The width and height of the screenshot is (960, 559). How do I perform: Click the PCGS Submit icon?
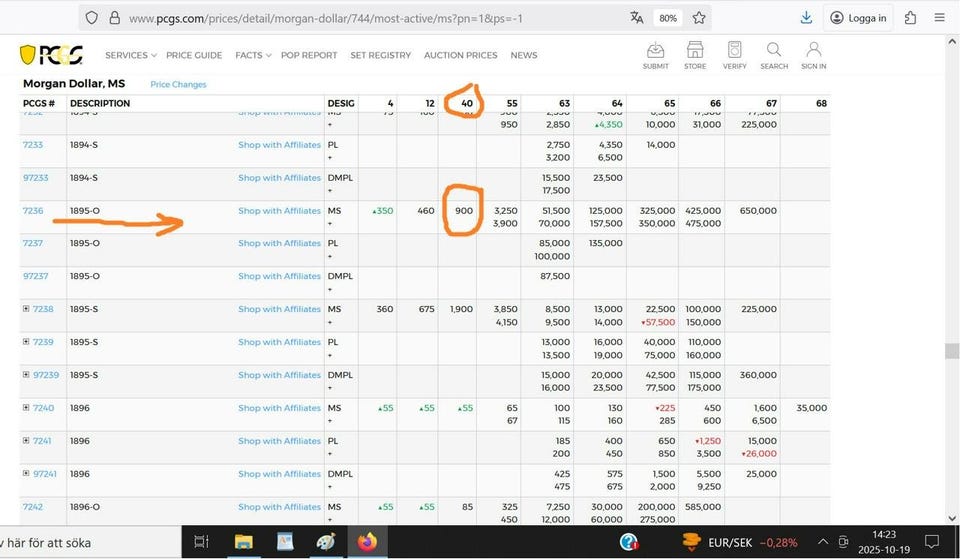click(x=656, y=54)
